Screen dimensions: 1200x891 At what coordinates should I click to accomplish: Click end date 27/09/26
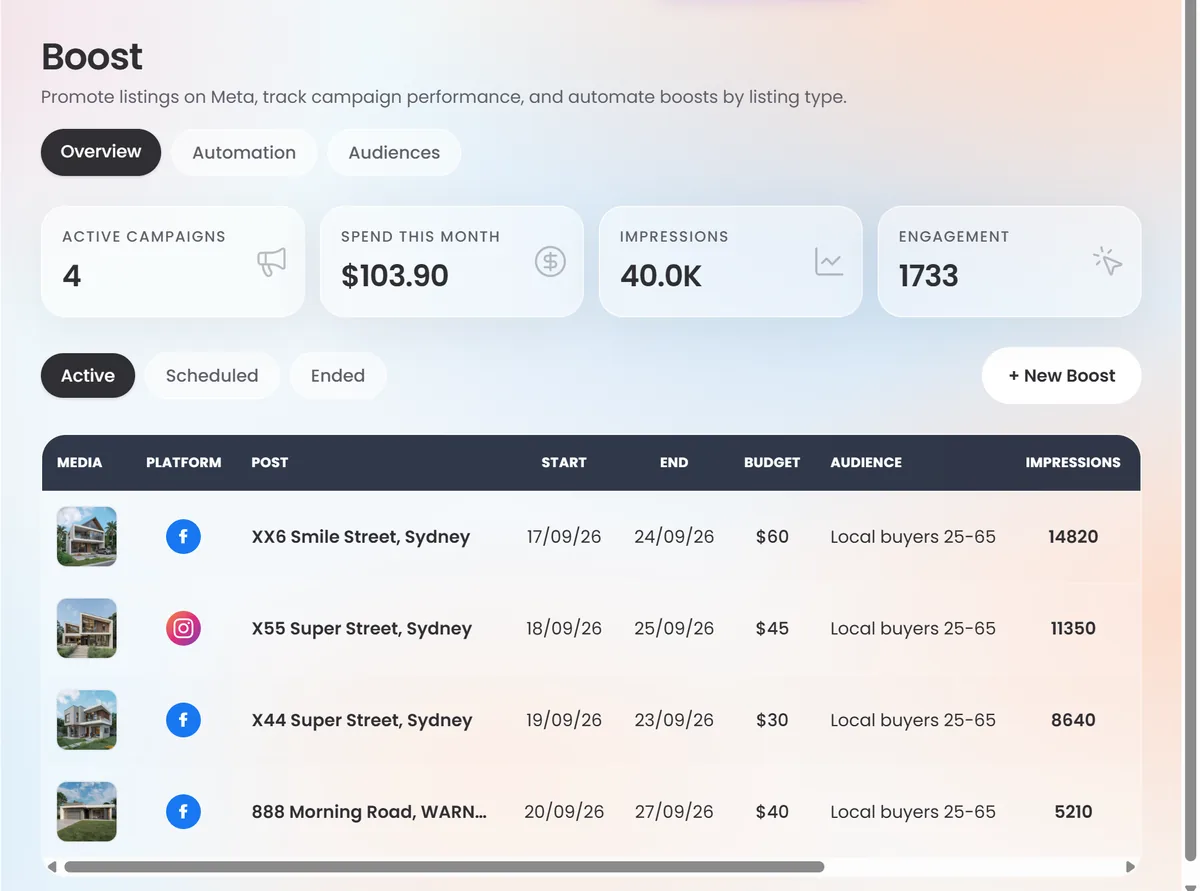pos(674,812)
